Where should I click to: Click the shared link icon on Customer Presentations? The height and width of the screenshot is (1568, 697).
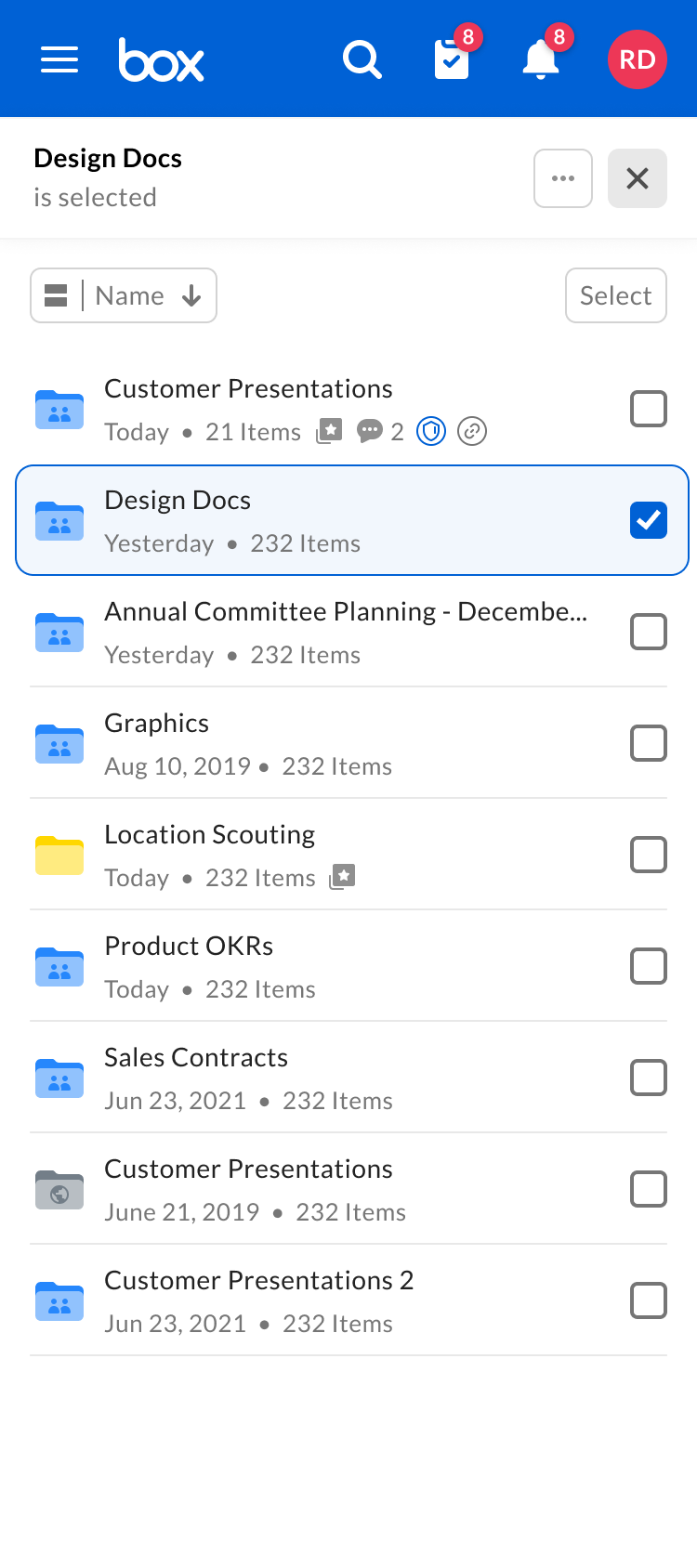tap(472, 431)
